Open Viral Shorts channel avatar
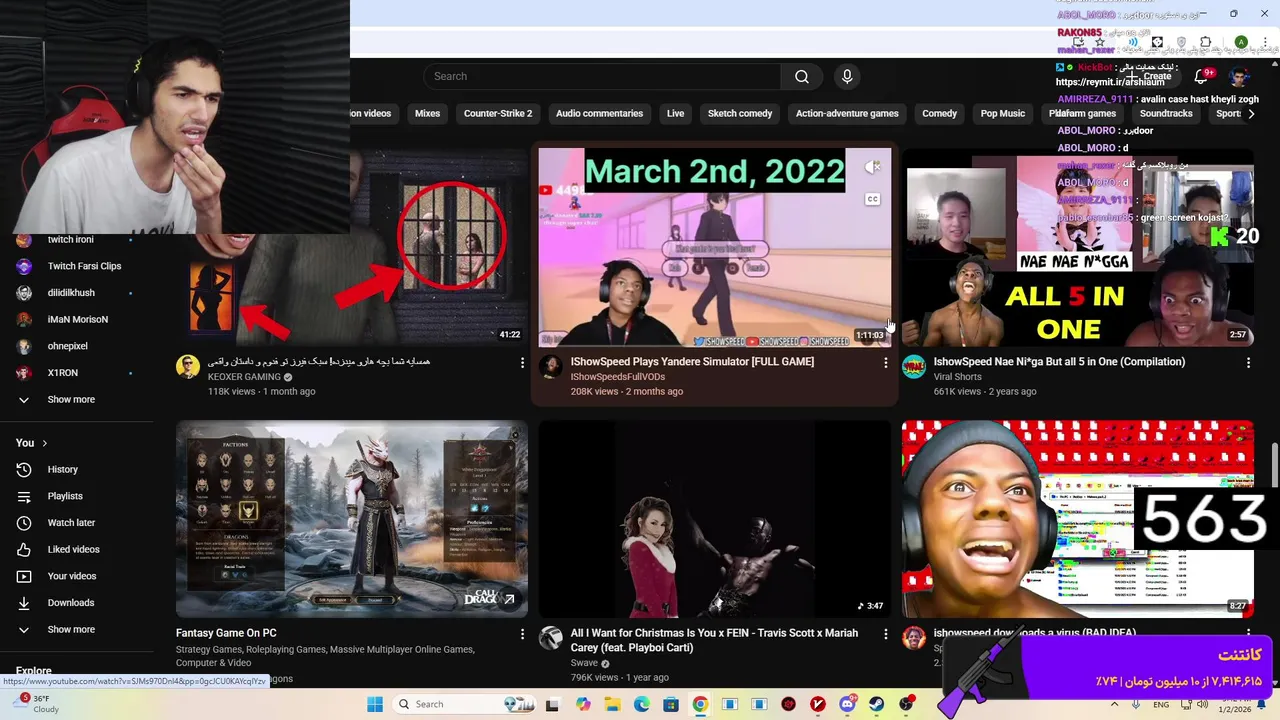This screenshot has width=1280, height=720. coord(914,366)
